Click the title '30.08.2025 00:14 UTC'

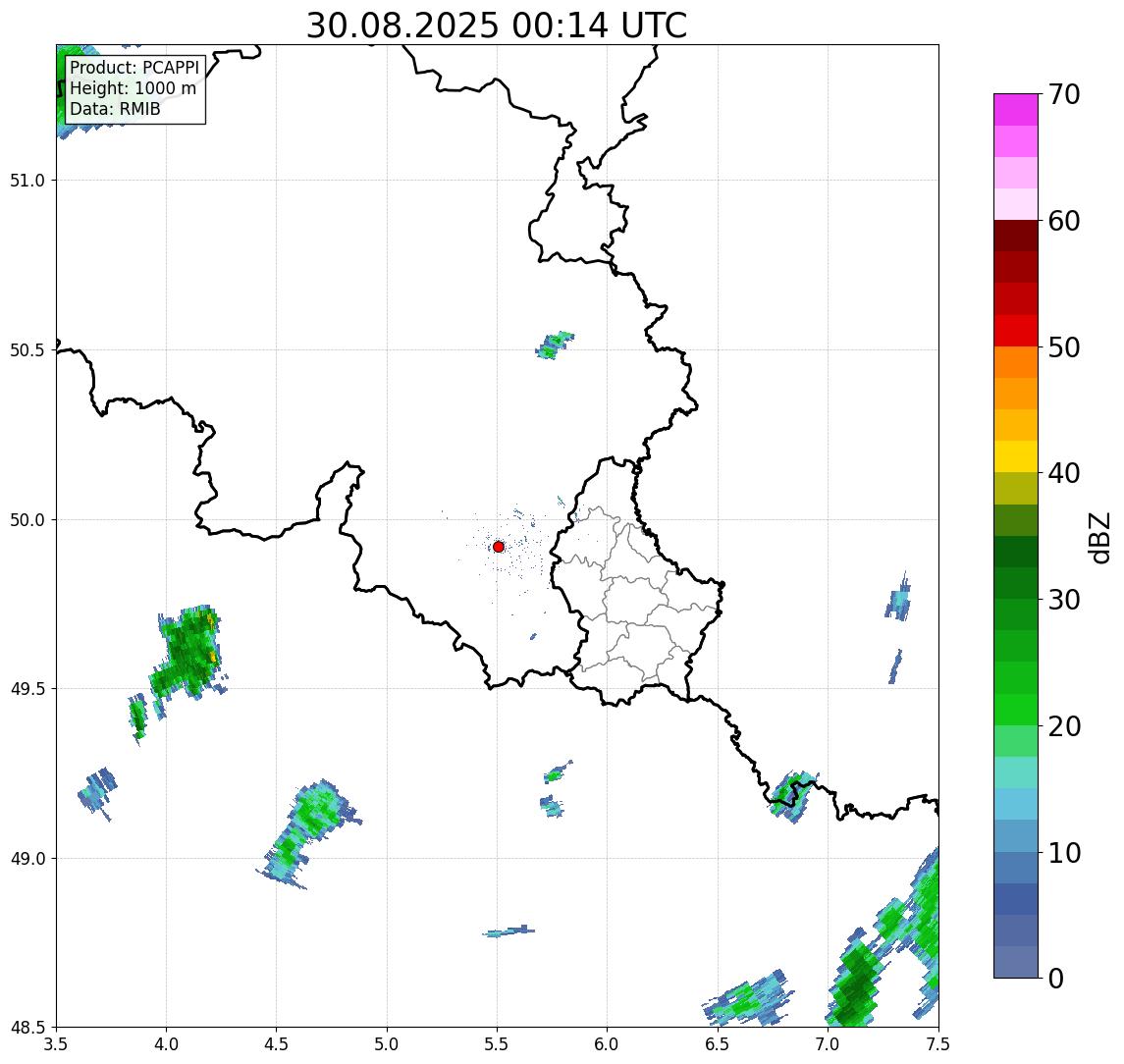click(x=496, y=26)
